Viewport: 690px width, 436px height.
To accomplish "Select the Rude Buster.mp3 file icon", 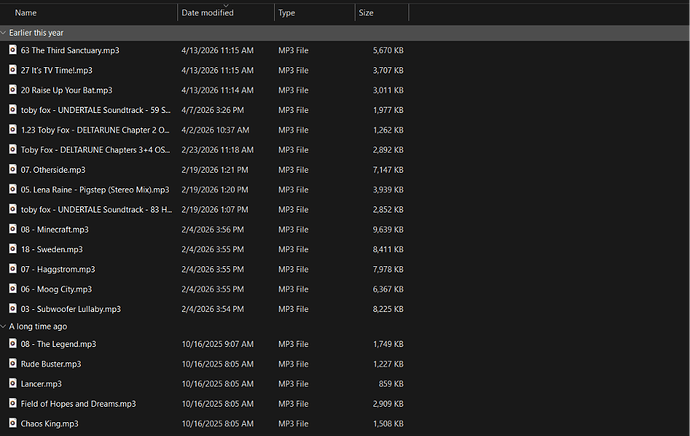I will coord(13,363).
